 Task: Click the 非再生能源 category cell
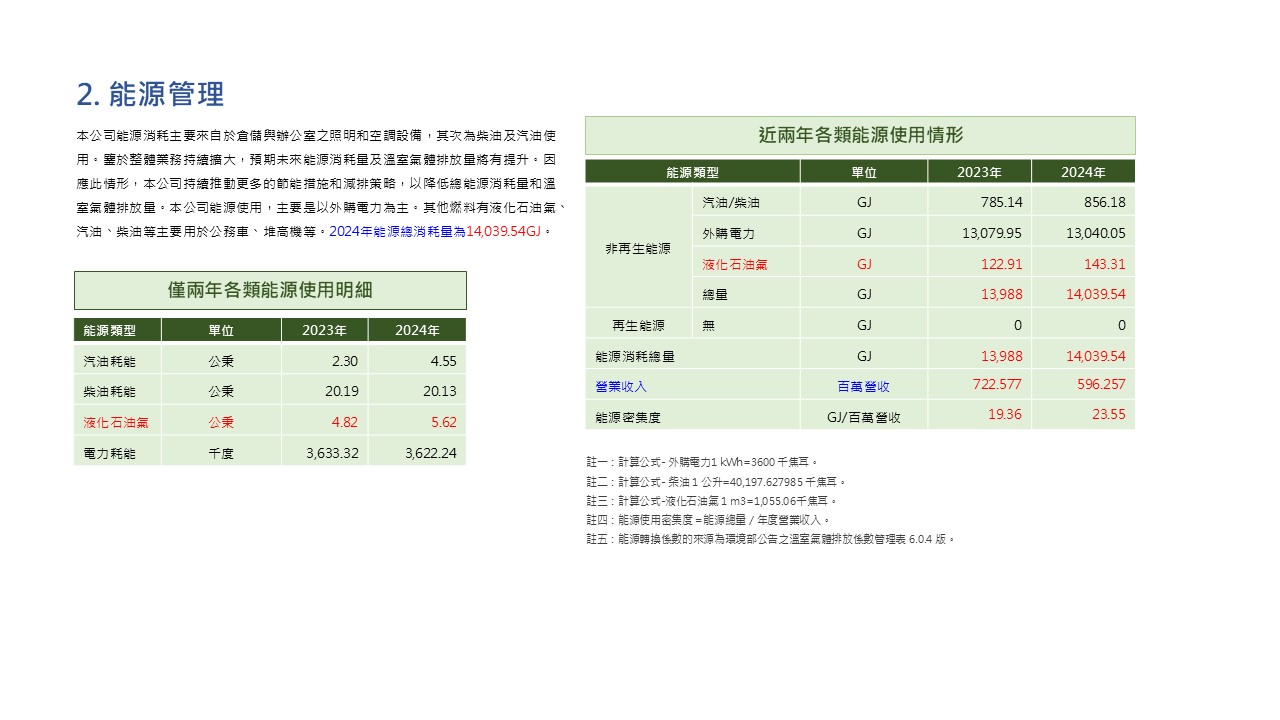638,248
